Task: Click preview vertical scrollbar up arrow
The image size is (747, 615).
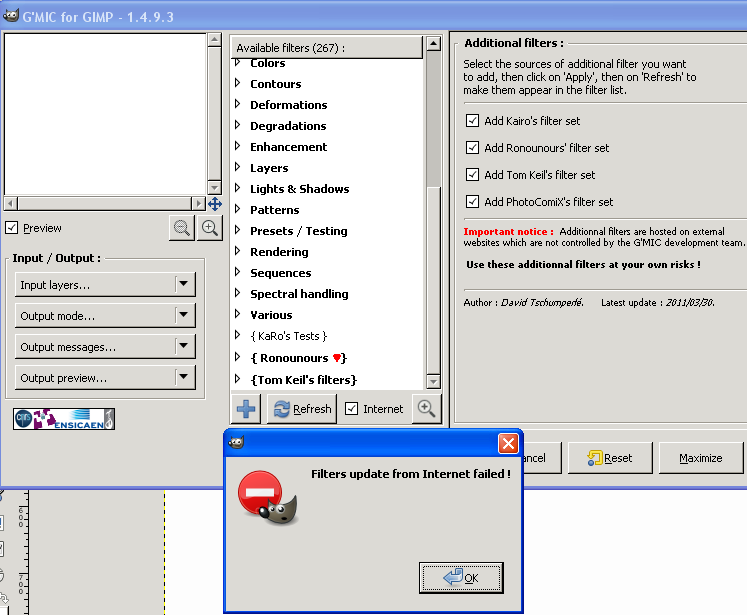Action: (214, 40)
